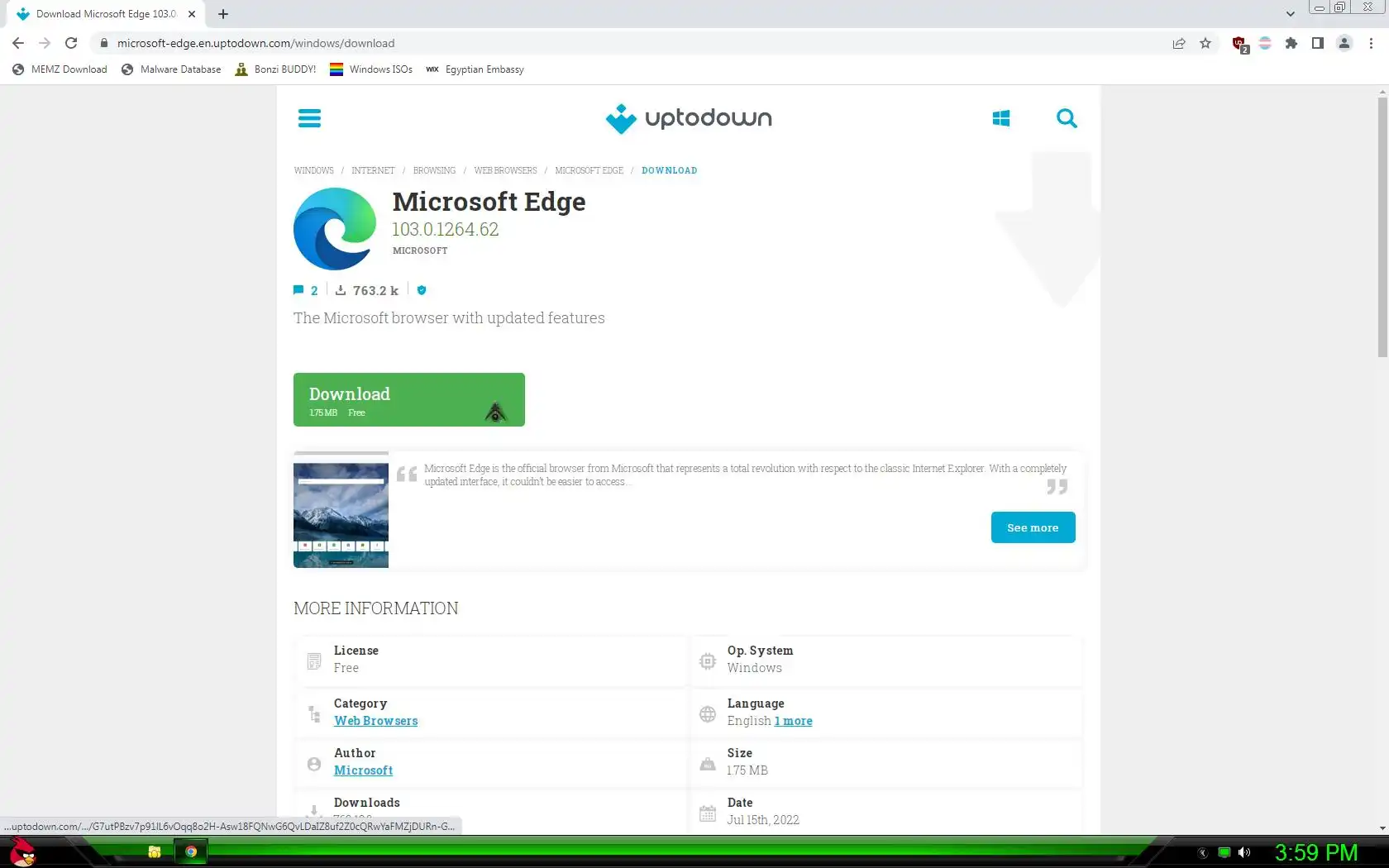Open the volume speaker tray icon
This screenshot has width=1389, height=868.
1244,852
